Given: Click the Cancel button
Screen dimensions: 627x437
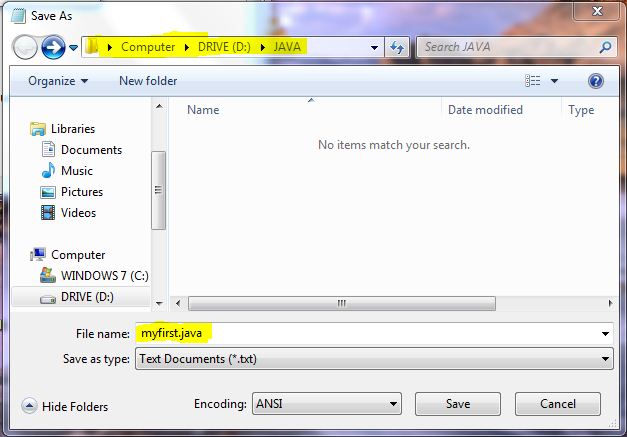Looking at the screenshot, I should [558, 404].
